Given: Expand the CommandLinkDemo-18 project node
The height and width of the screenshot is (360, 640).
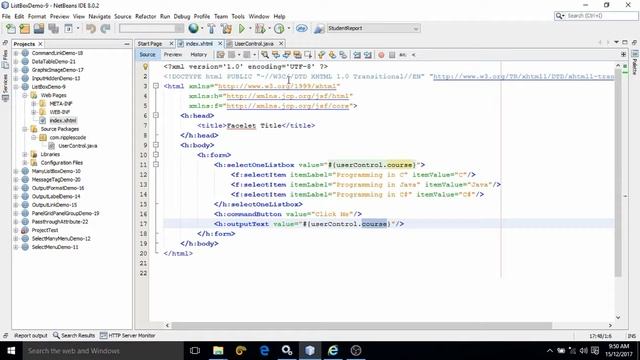Looking at the screenshot, I should point(16,53).
